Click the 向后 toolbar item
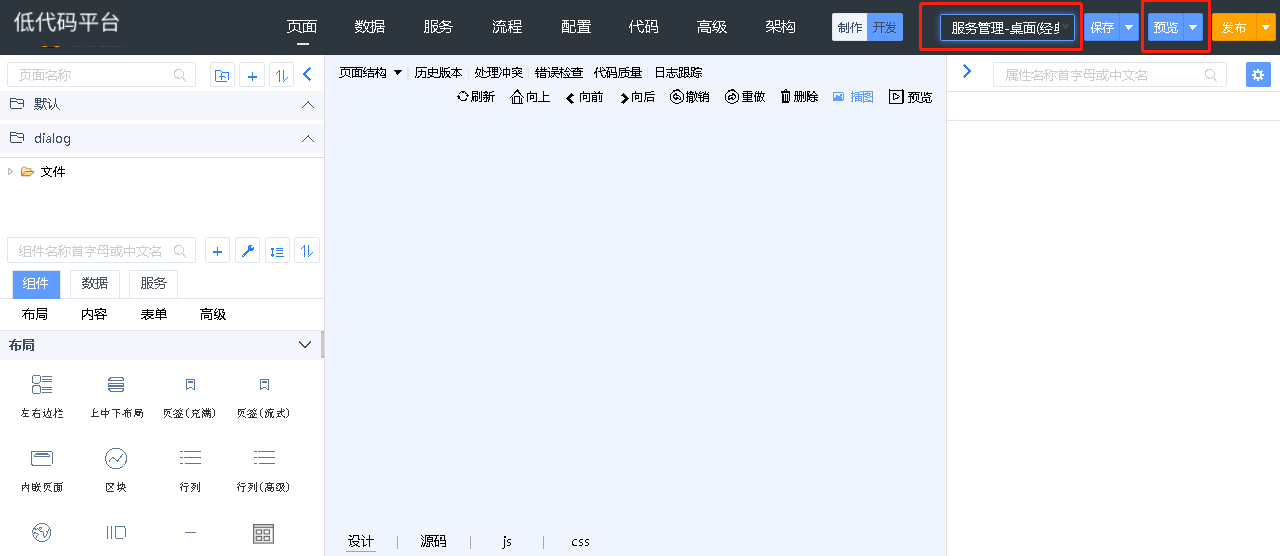The width and height of the screenshot is (1280, 556). pos(637,97)
